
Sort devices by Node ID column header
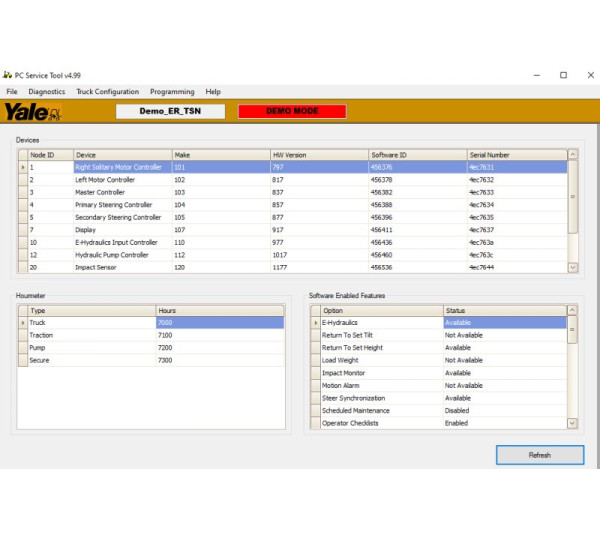click(x=50, y=155)
